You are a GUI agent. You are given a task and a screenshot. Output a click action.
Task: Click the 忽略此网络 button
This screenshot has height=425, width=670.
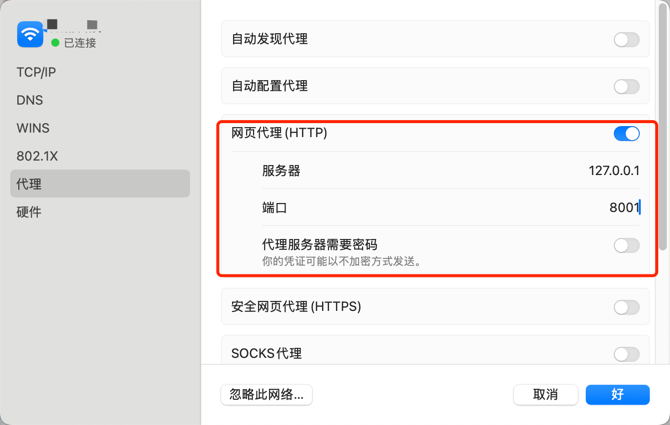266,394
